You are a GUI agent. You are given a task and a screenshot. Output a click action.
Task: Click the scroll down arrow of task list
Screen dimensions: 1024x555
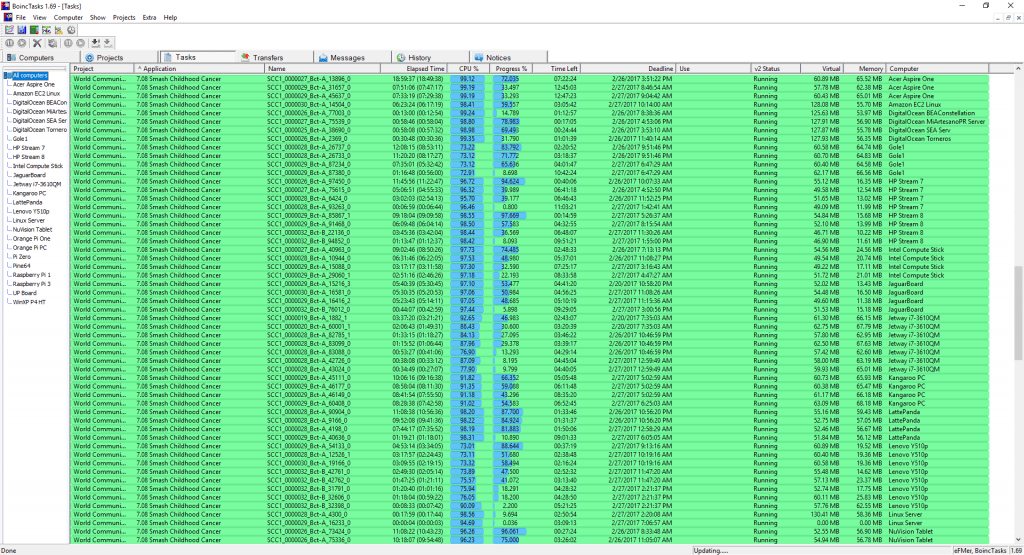[1018, 540]
